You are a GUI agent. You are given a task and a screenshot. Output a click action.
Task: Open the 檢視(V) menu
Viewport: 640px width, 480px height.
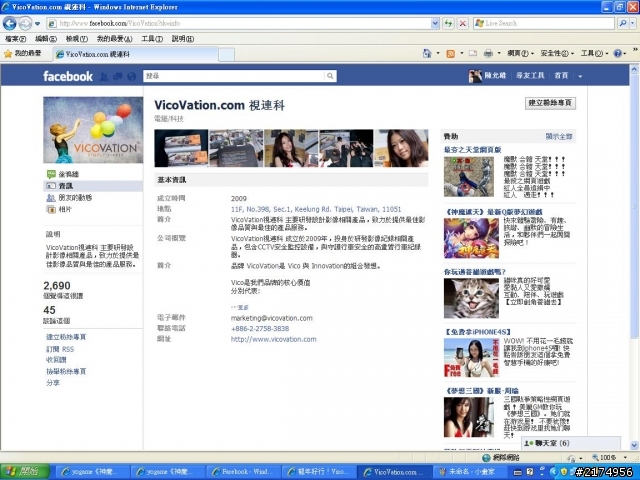pos(77,39)
